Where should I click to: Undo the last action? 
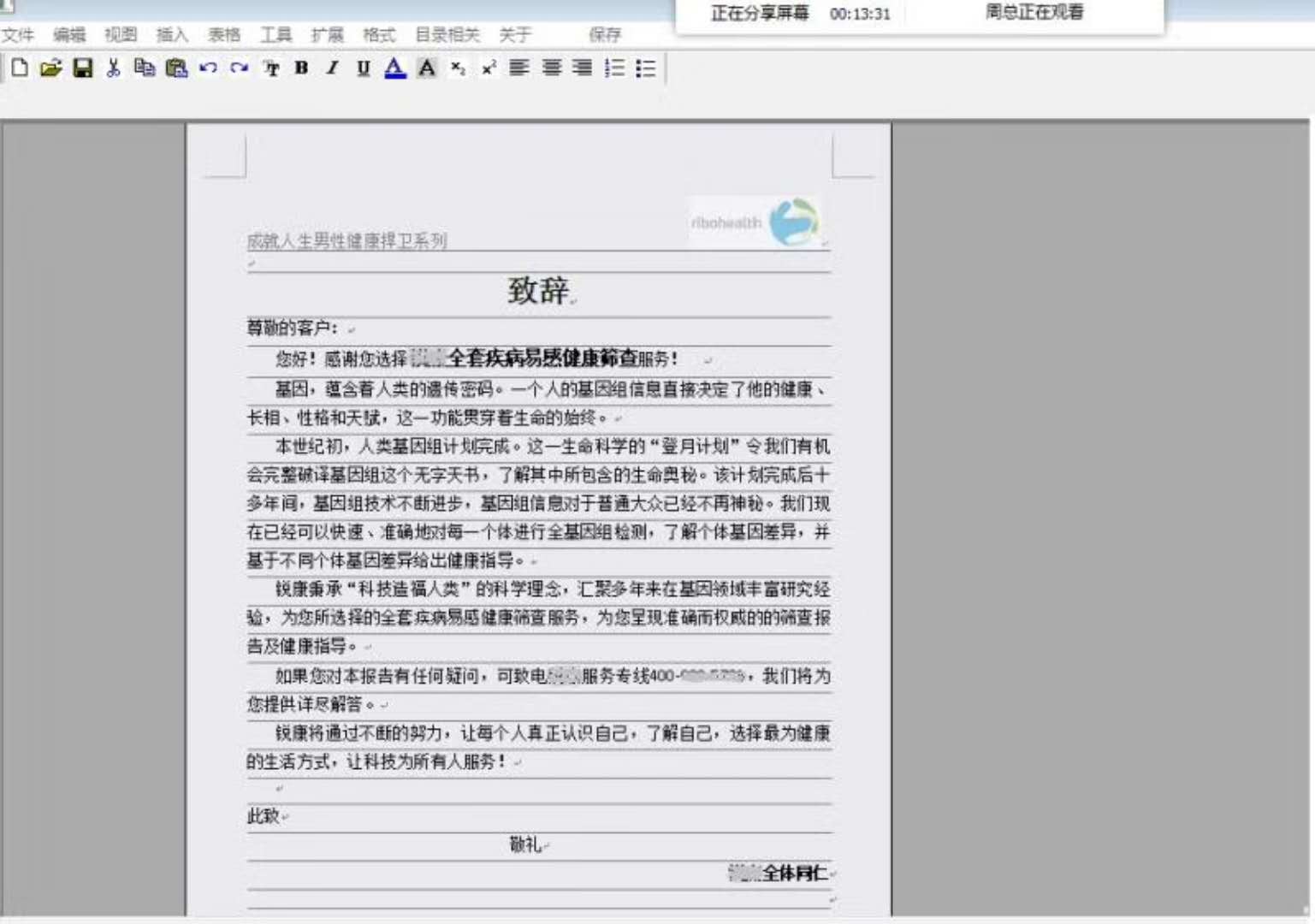pos(208,68)
